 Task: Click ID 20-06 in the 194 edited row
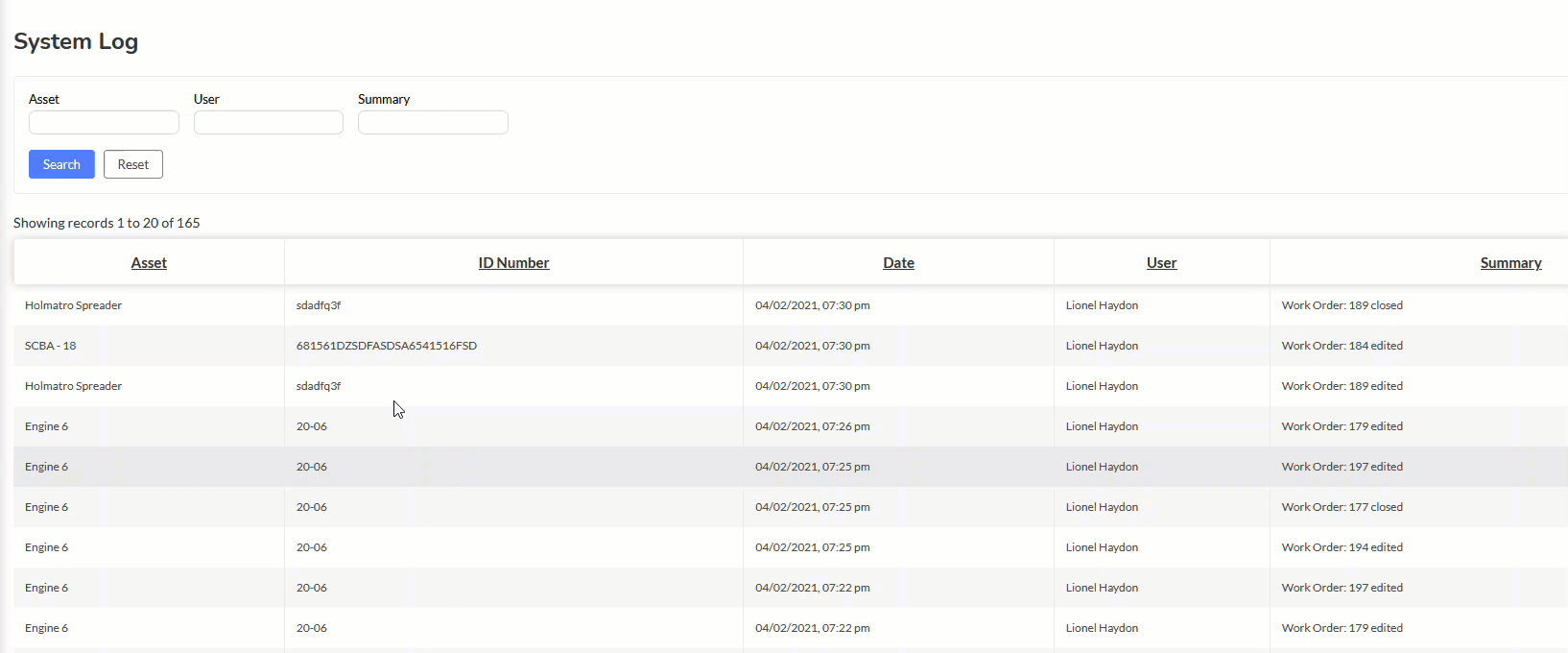(312, 547)
